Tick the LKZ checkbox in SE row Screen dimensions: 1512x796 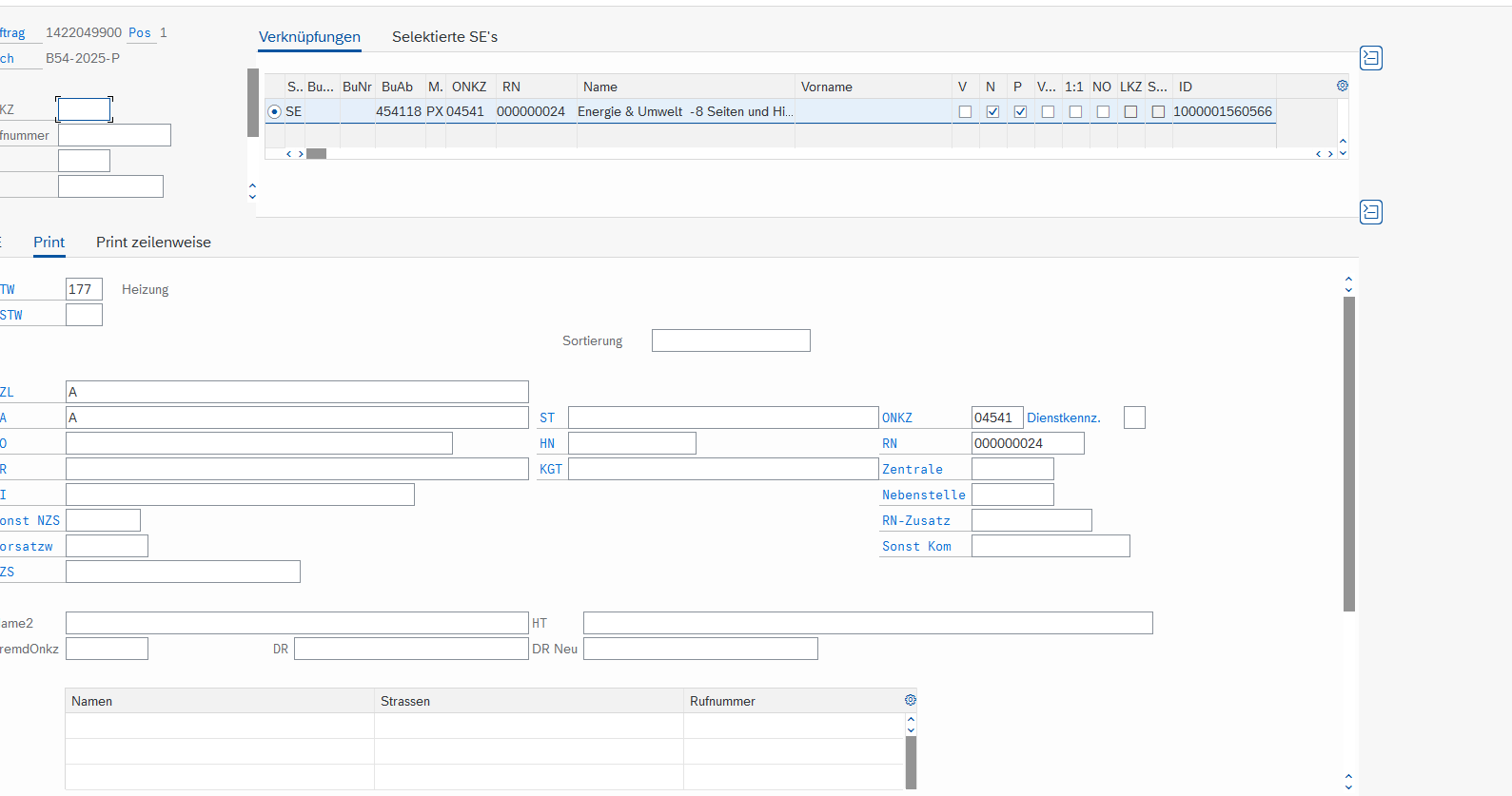[x=1130, y=111]
